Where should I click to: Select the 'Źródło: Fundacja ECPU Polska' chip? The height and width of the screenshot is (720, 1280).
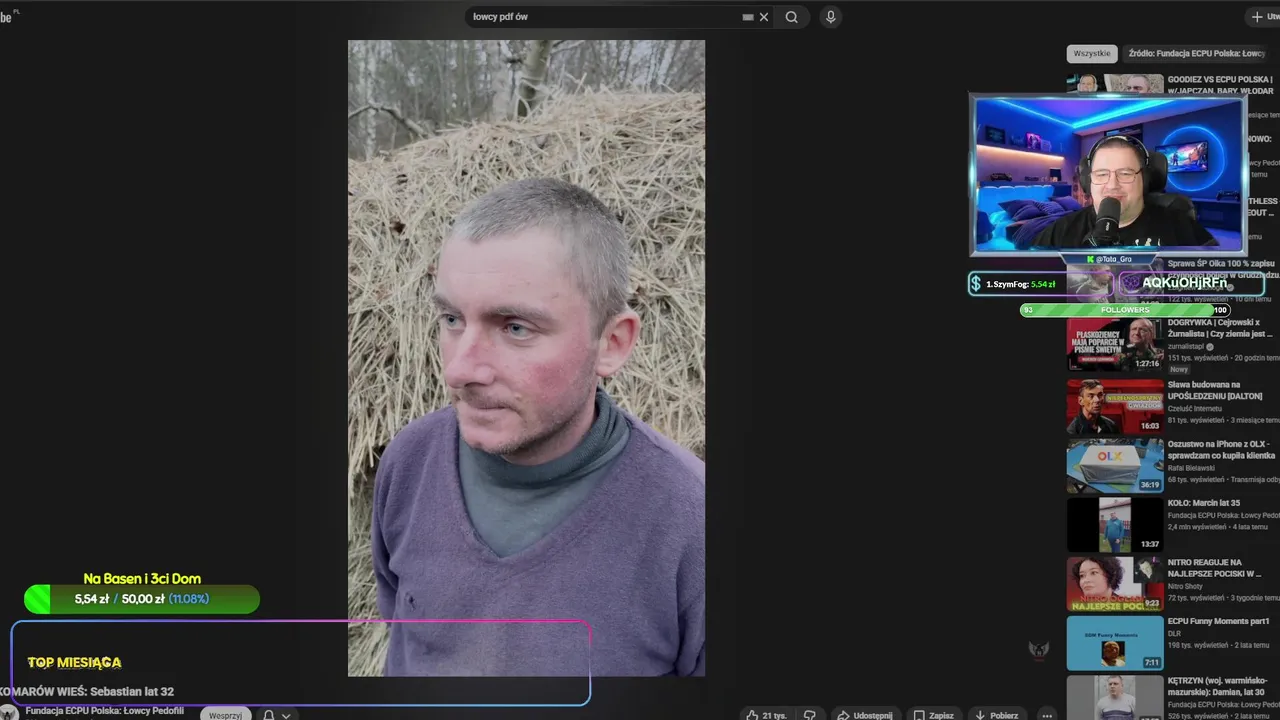[1197, 53]
